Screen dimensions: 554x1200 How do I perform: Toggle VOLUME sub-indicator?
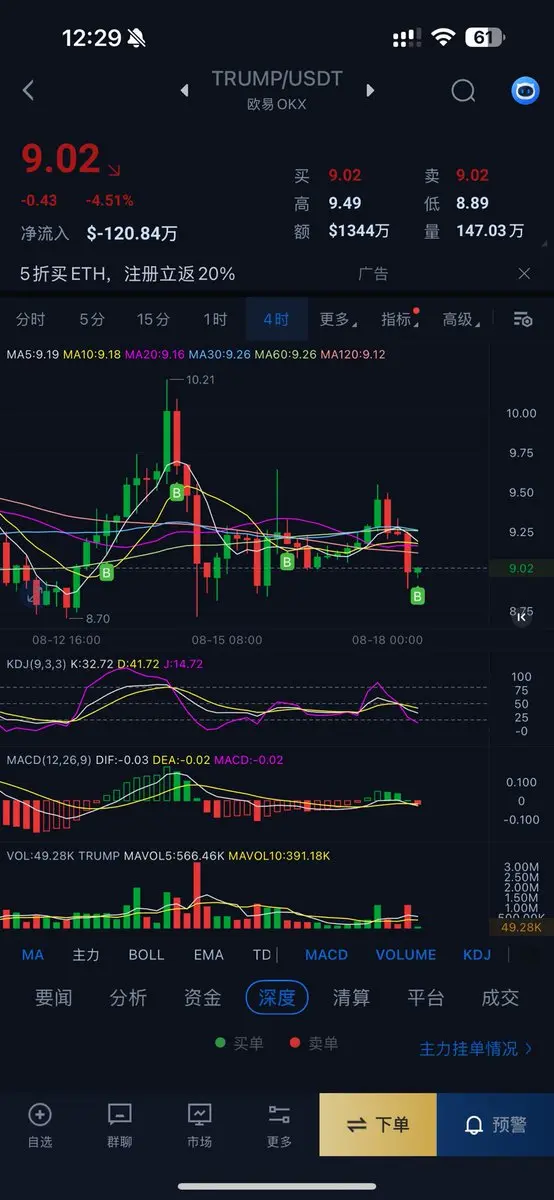(406, 954)
